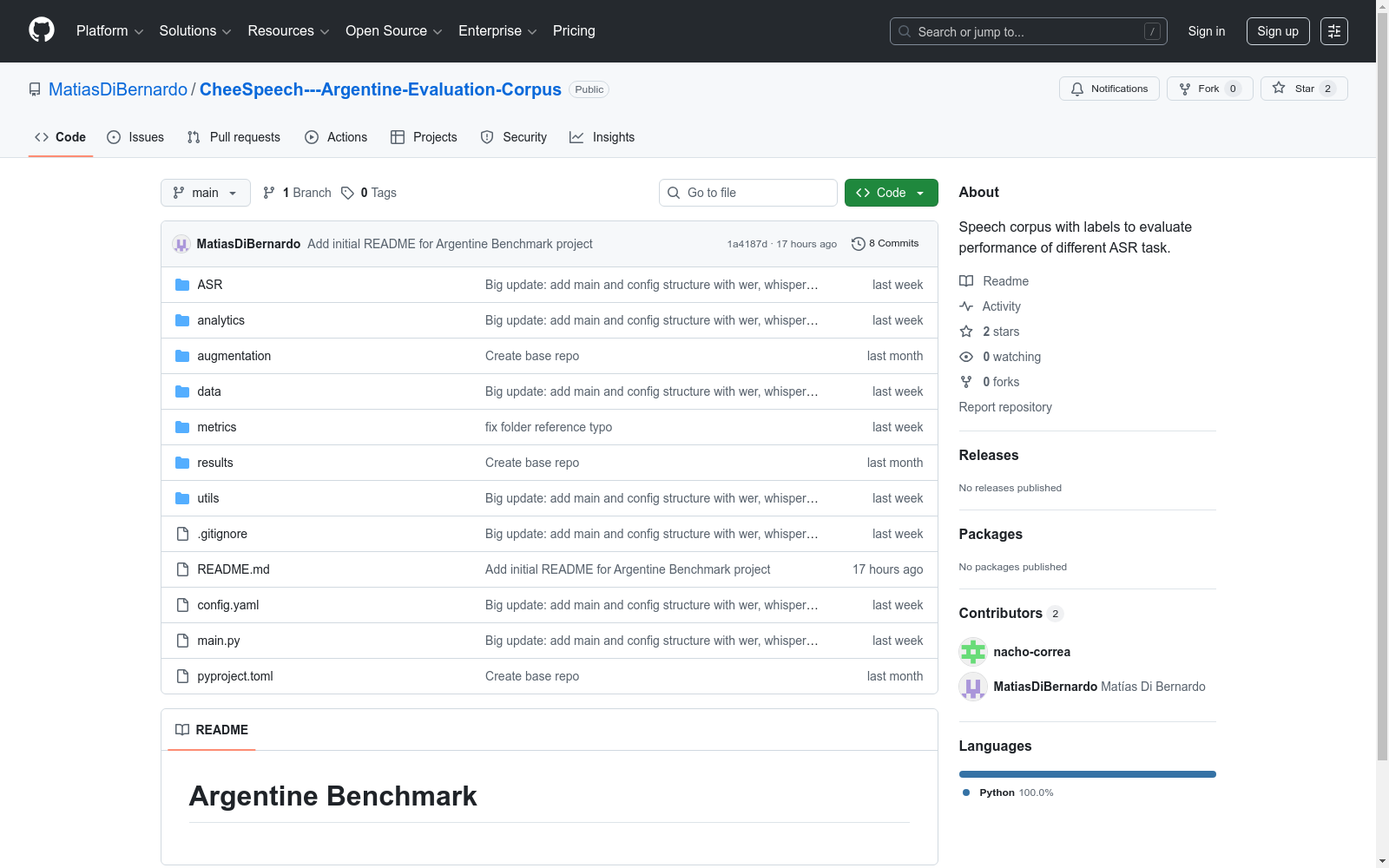Switch to the Actions tab
Screen dimensions: 1389x868
(x=336, y=137)
